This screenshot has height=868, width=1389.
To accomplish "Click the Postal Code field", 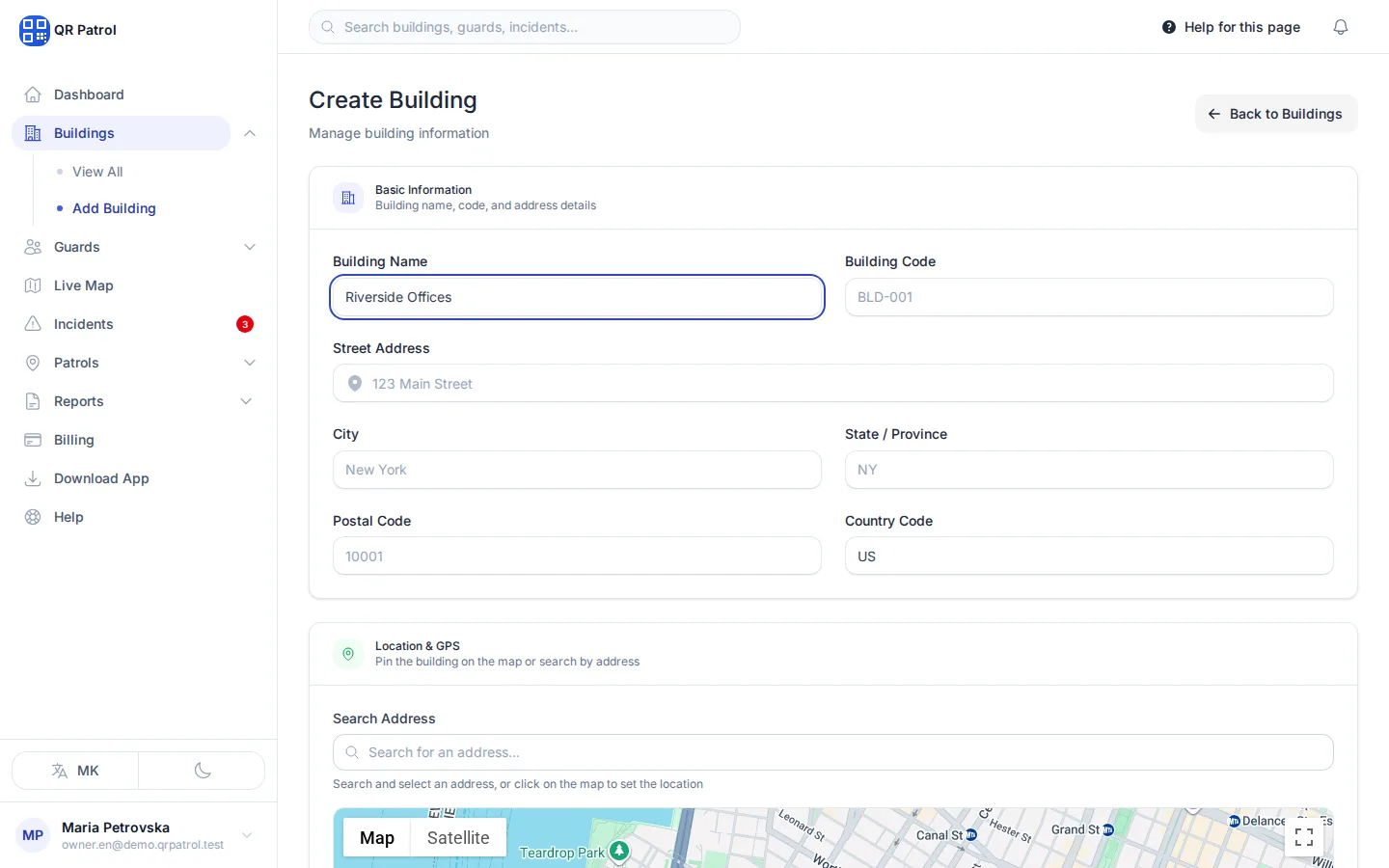I will point(577,556).
